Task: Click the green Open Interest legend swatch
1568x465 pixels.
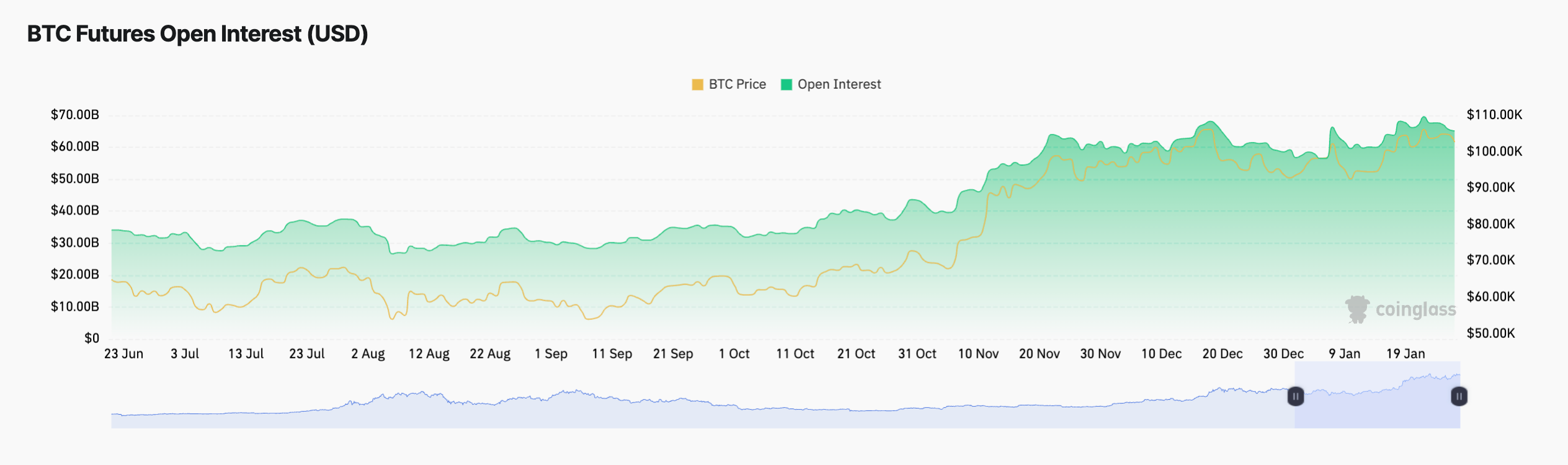Action: 786,84
